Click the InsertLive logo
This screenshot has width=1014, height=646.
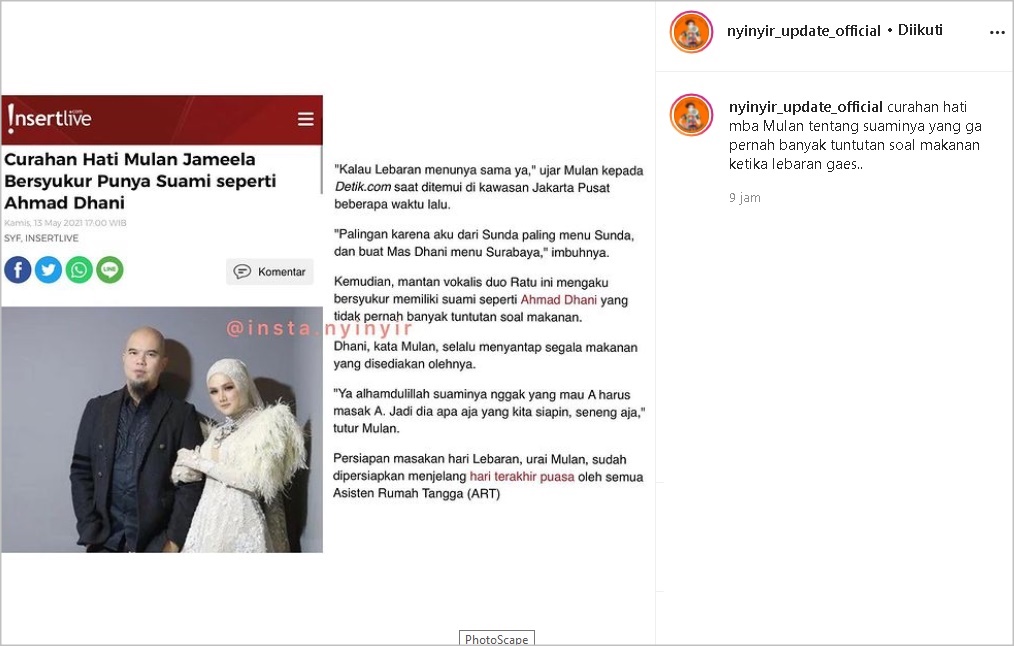50,118
